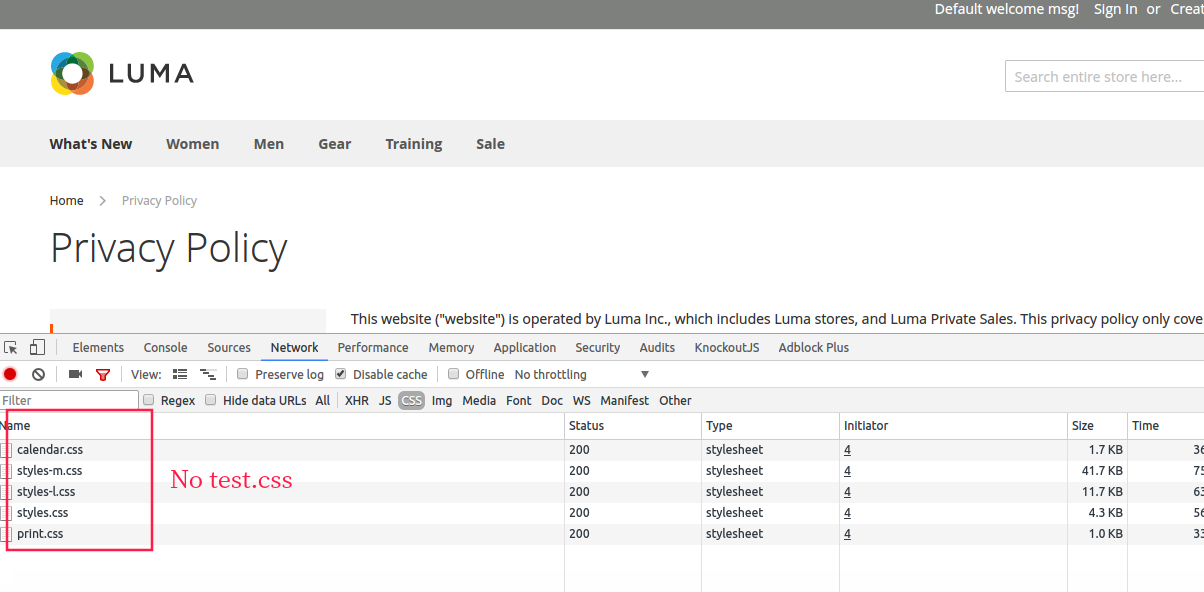
Task: Filter requests by Manifest
Action: [x=625, y=400]
